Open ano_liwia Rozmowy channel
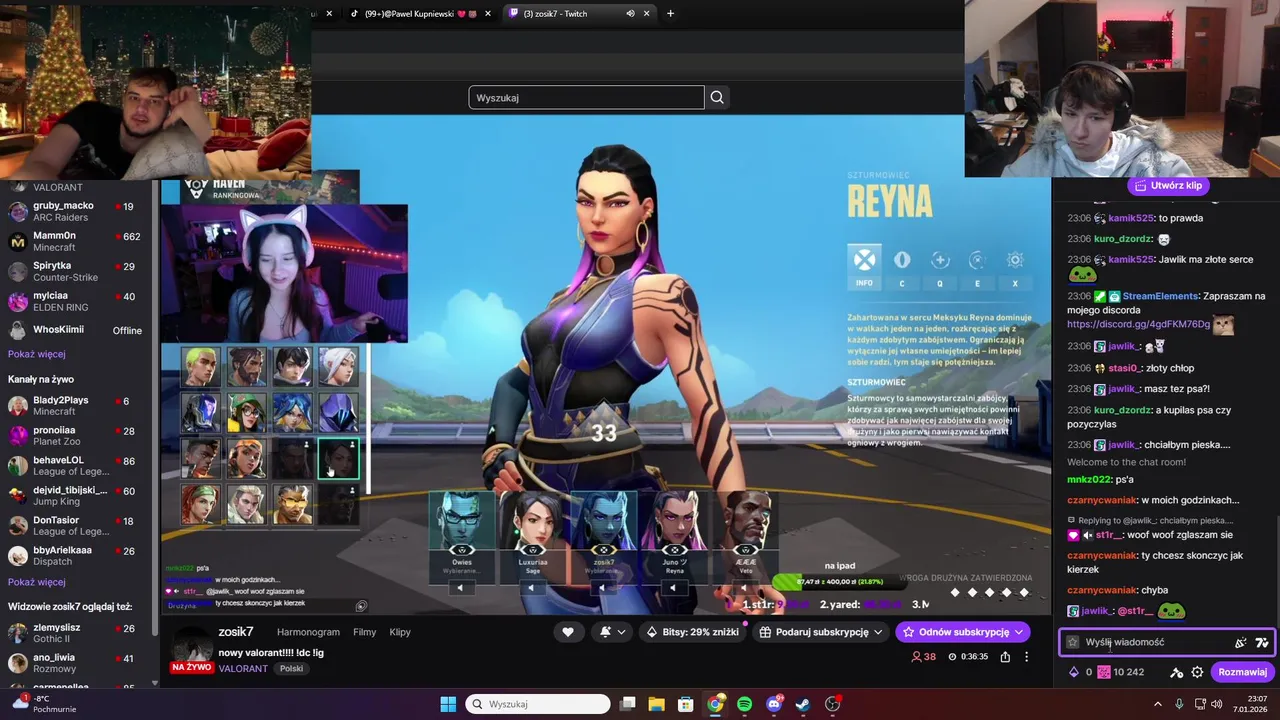1280x720 pixels. click(x=78, y=663)
